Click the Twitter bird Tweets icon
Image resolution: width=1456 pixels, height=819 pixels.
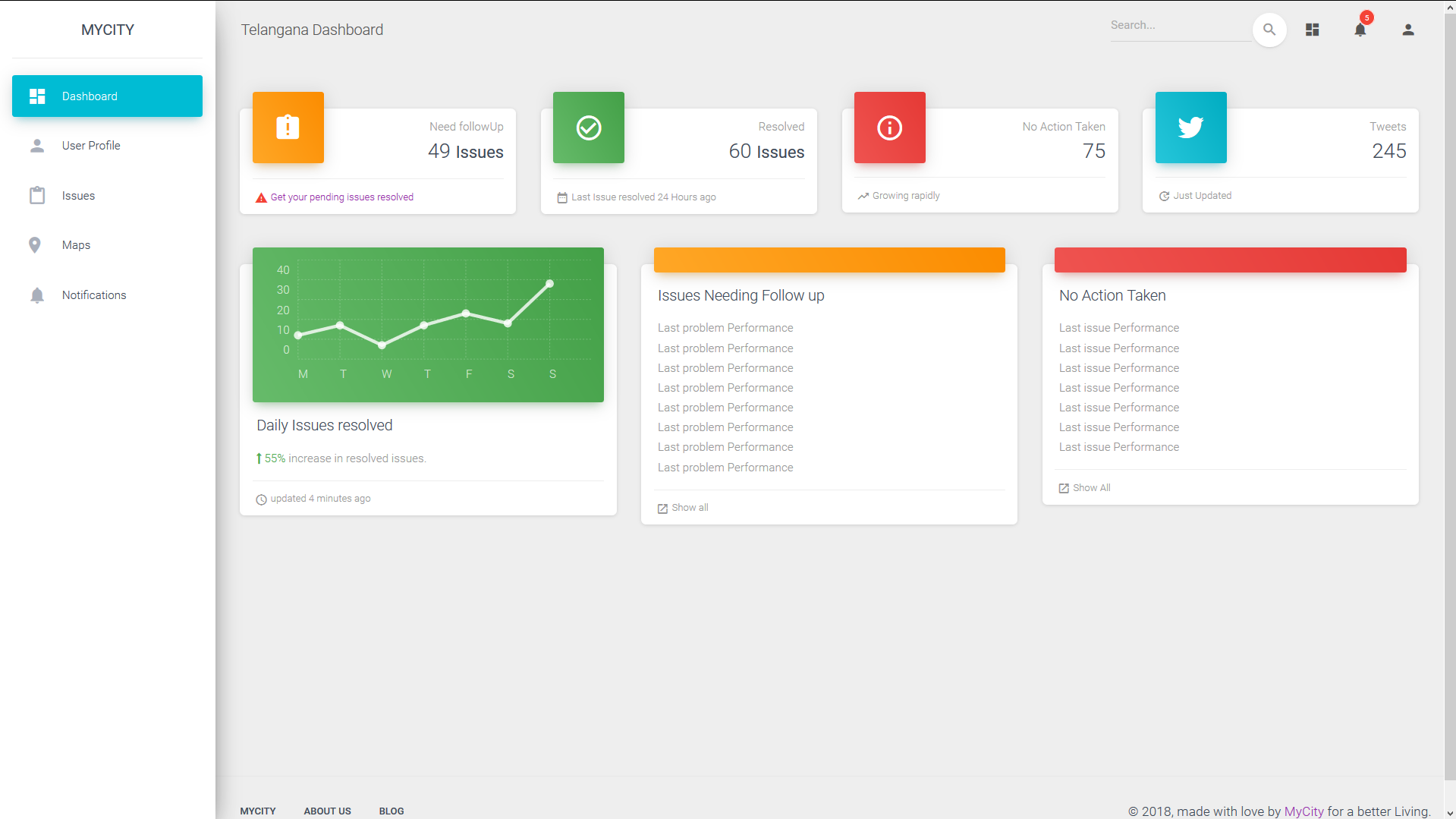pos(1190,128)
